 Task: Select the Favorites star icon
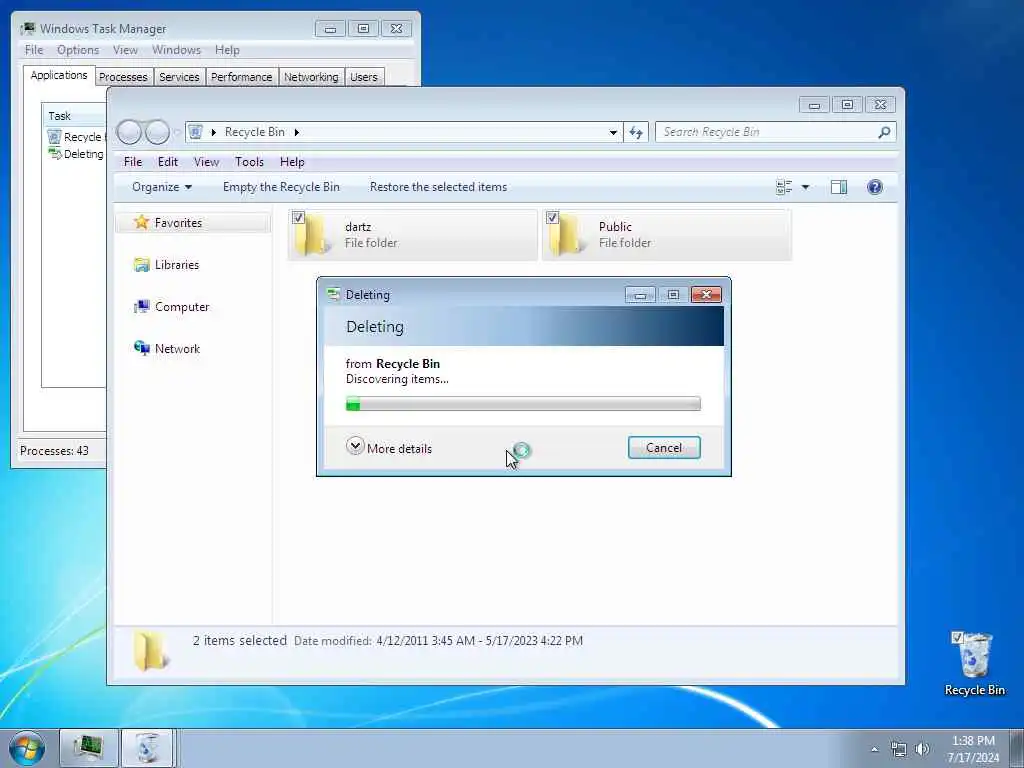coord(141,222)
